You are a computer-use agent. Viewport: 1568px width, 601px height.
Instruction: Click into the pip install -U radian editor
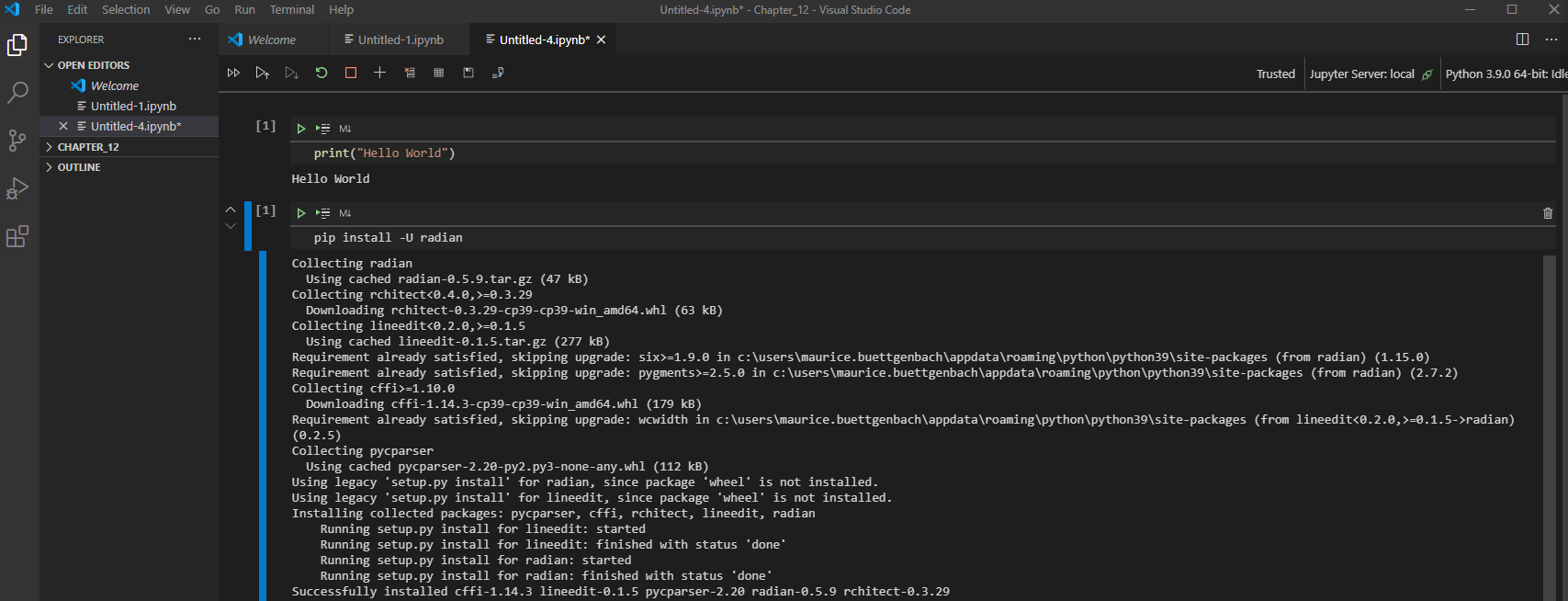(x=923, y=237)
